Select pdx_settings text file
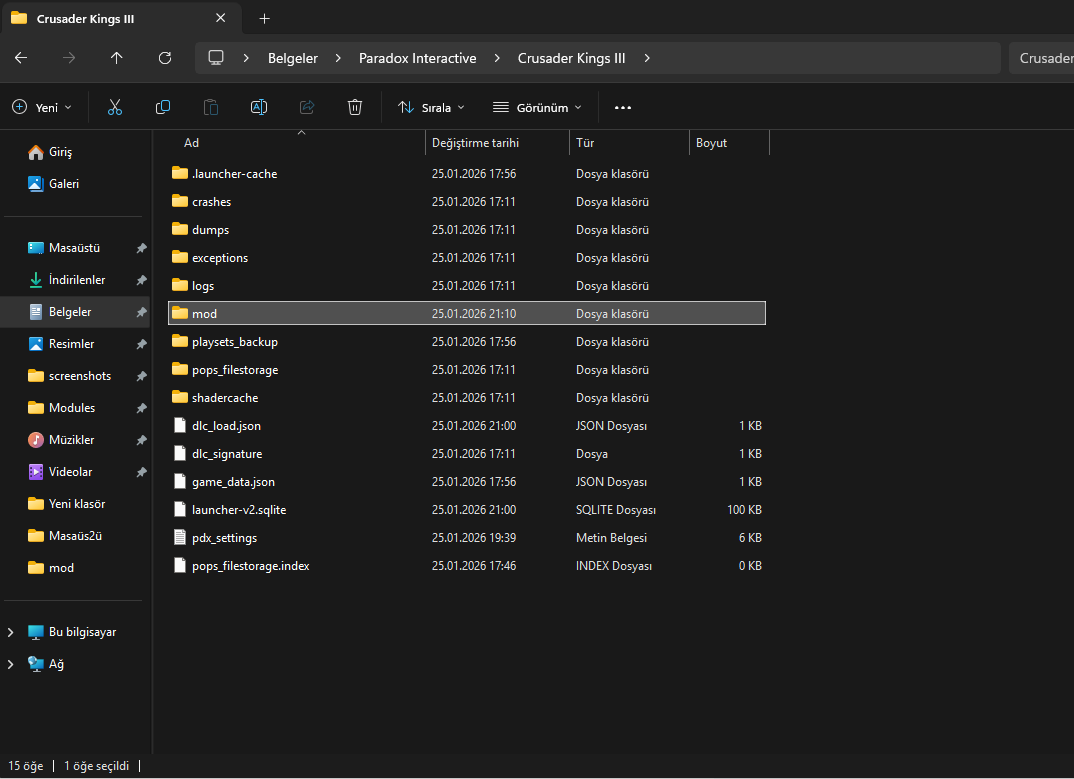 click(x=467, y=538)
